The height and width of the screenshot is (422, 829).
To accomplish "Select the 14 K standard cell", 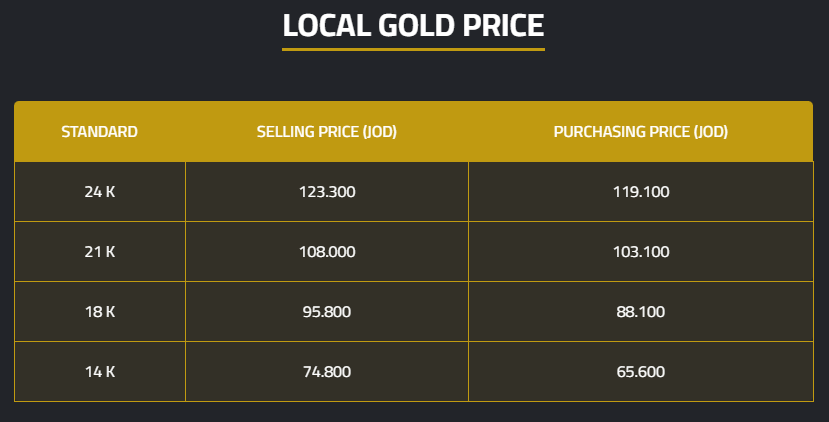I will click(x=99, y=372).
